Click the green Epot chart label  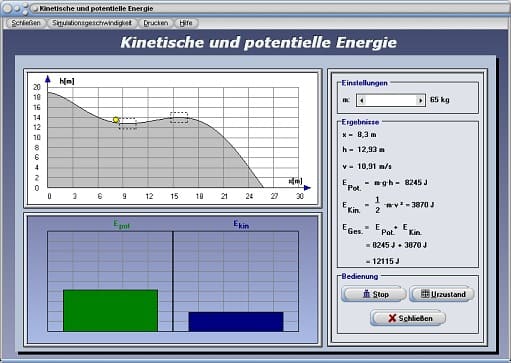[x=122, y=225]
